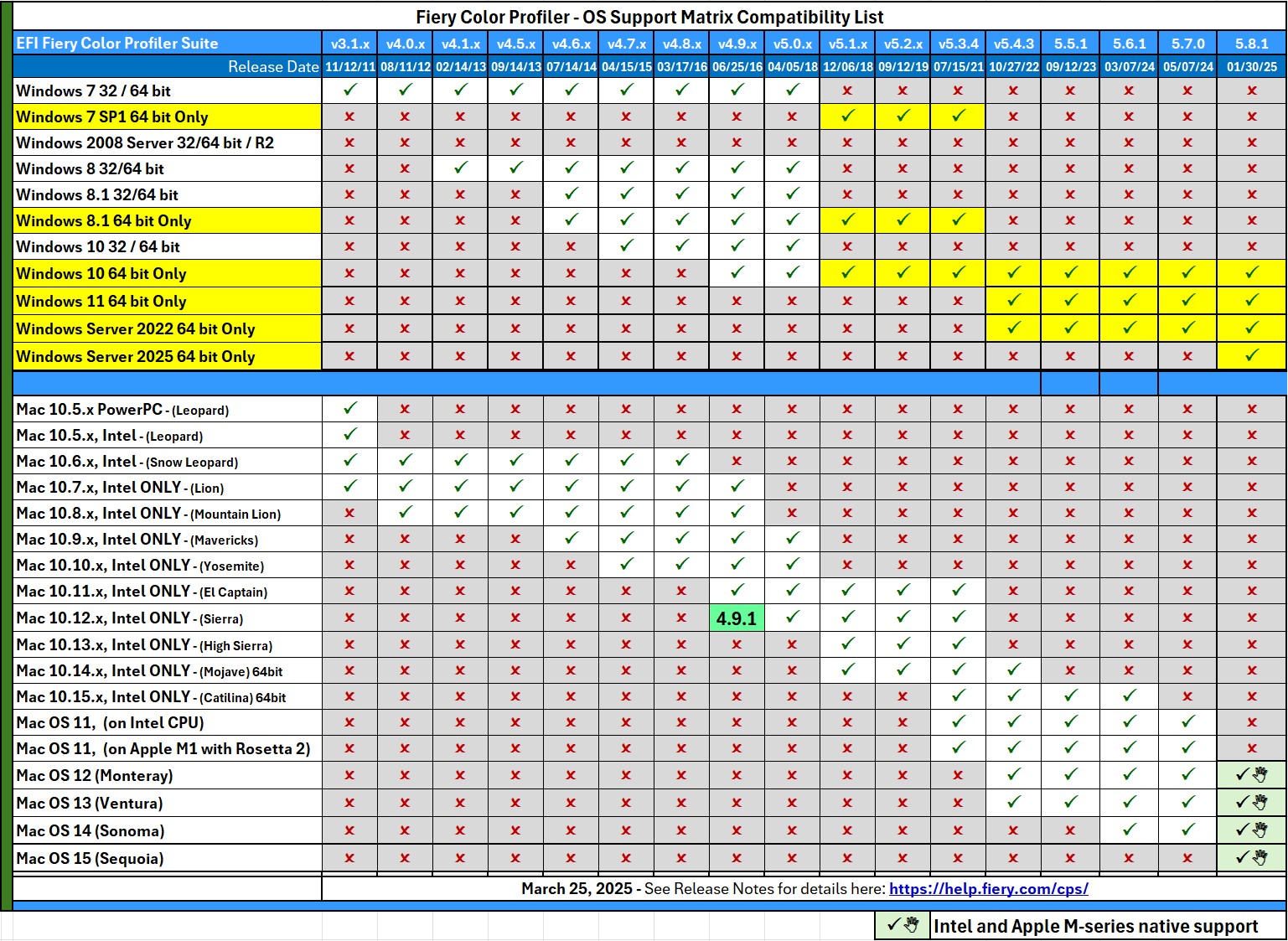Click the Fiery Color Profiler matrix title
Screen dimensions: 1288x941
pos(649,17)
